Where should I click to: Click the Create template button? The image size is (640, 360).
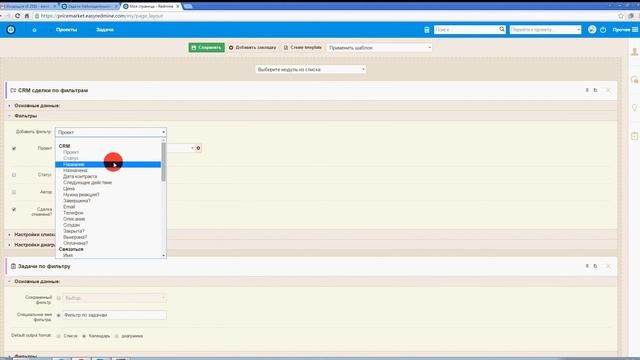point(302,48)
